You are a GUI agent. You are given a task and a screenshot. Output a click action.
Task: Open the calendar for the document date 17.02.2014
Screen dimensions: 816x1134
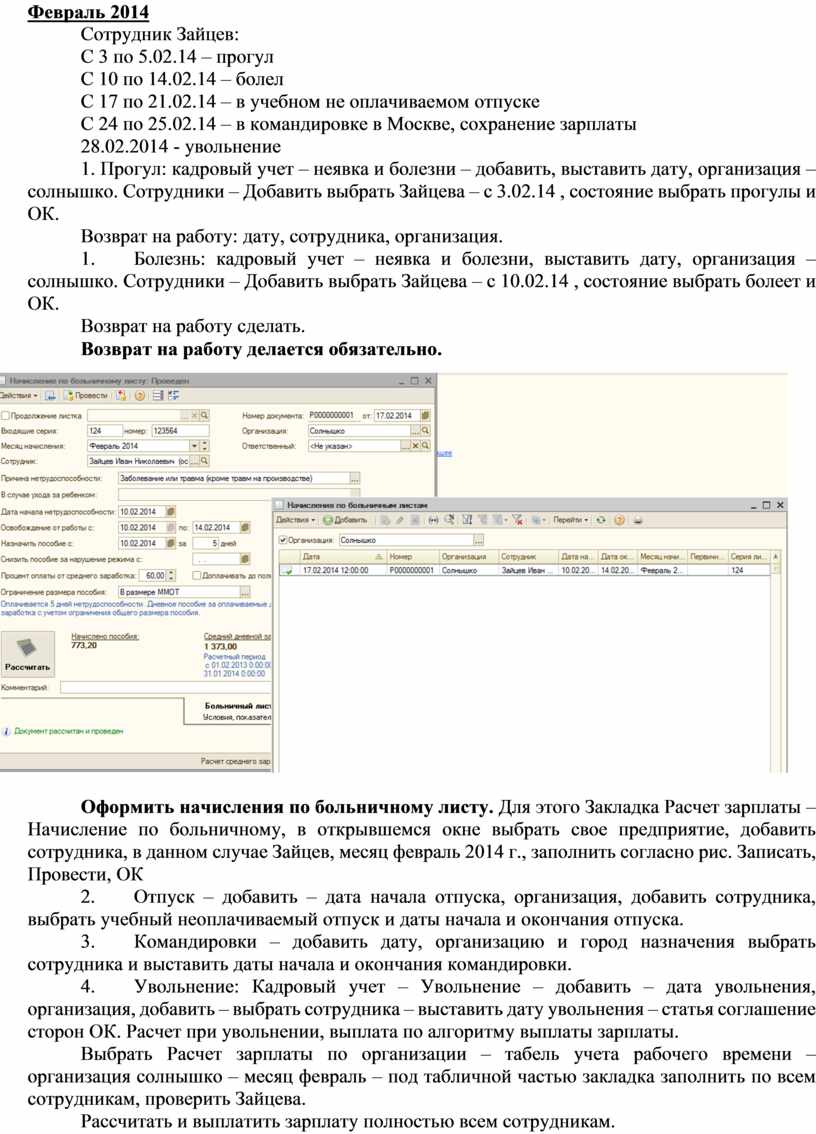point(425,416)
